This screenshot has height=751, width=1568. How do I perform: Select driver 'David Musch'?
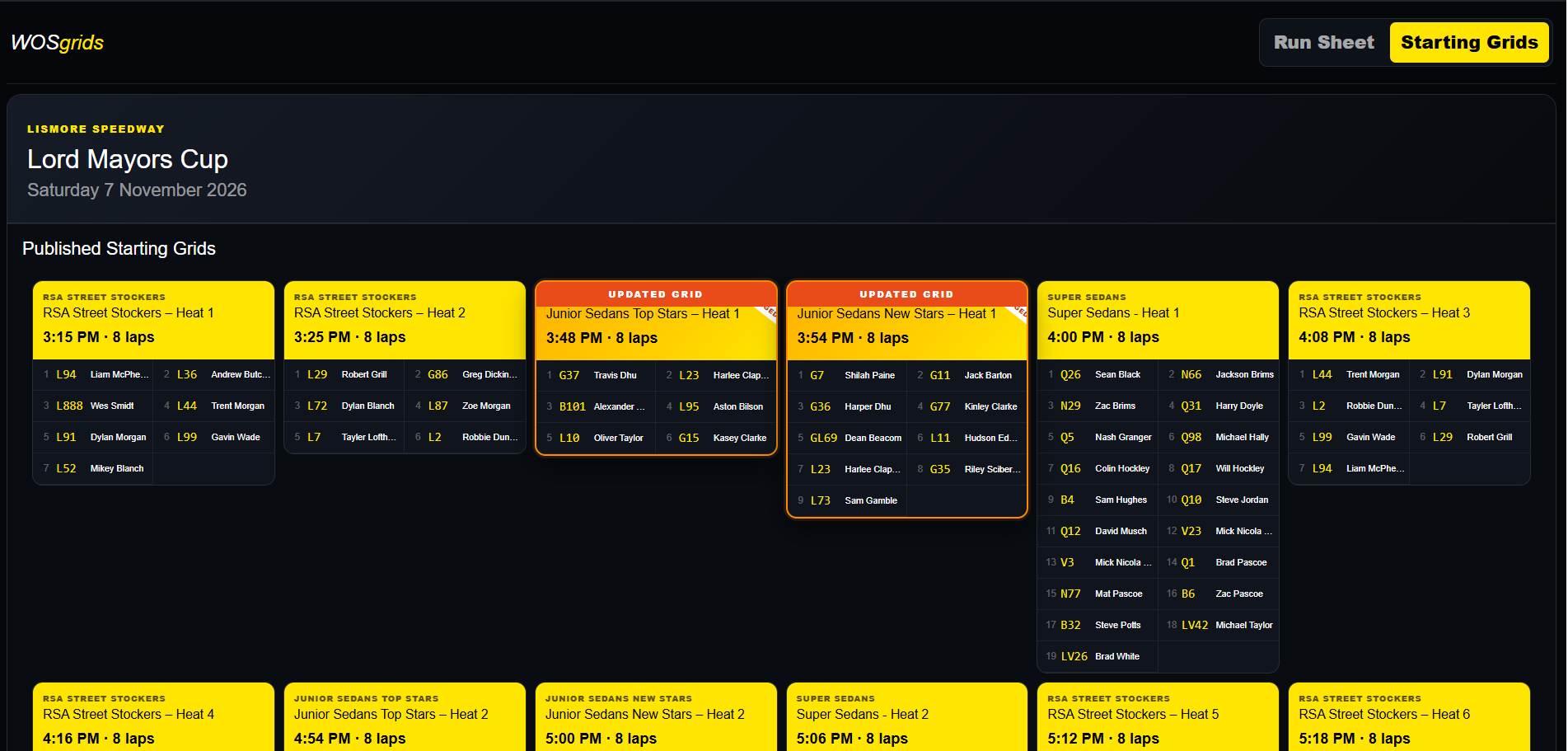(1121, 531)
